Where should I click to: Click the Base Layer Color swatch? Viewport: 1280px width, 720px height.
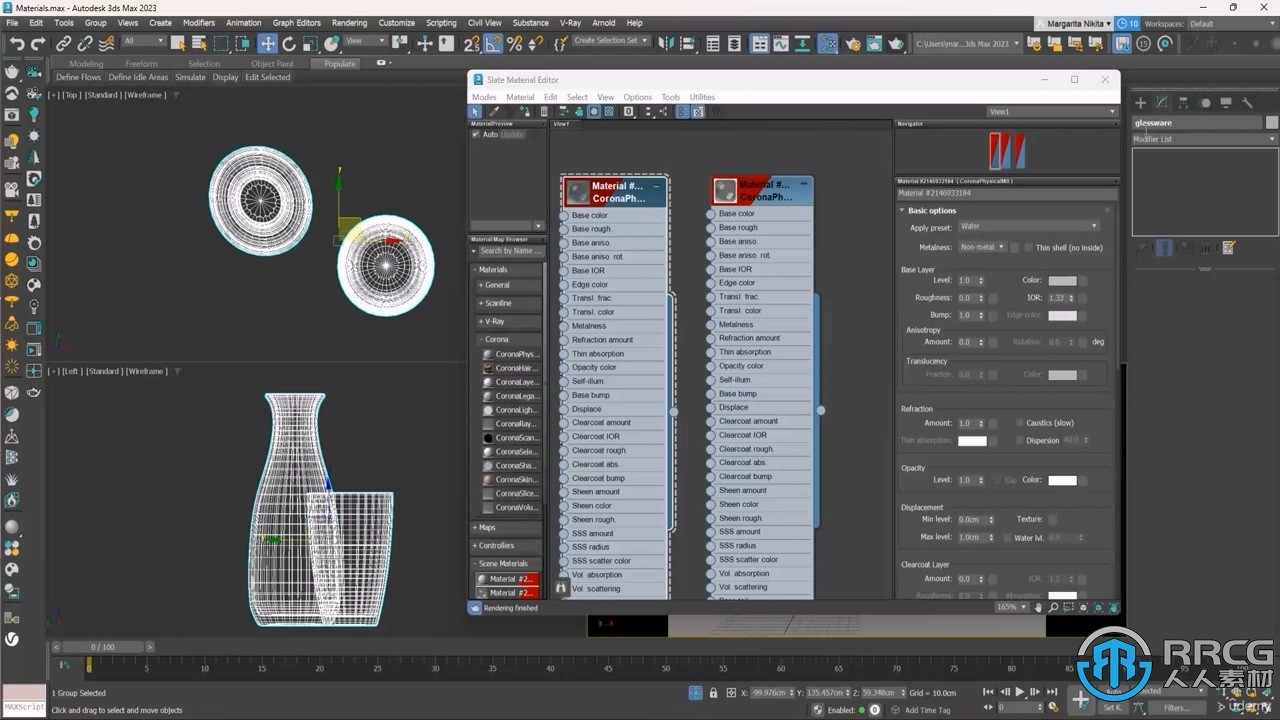click(1062, 281)
